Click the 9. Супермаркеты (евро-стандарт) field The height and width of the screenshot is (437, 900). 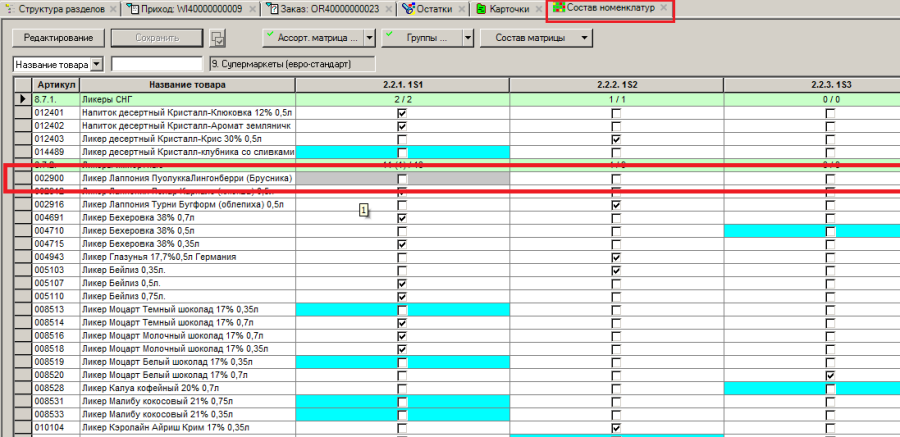pos(292,64)
